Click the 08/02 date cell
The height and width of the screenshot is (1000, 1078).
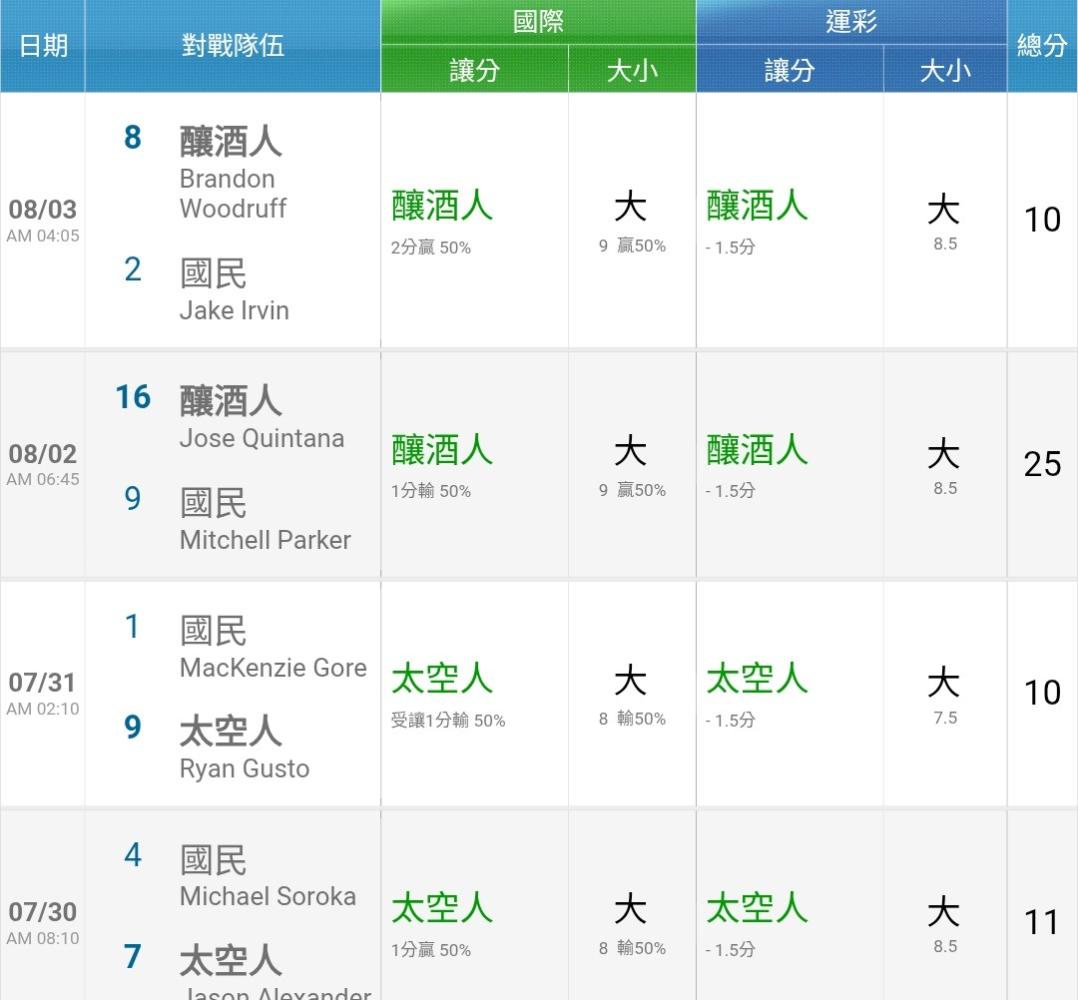point(43,465)
